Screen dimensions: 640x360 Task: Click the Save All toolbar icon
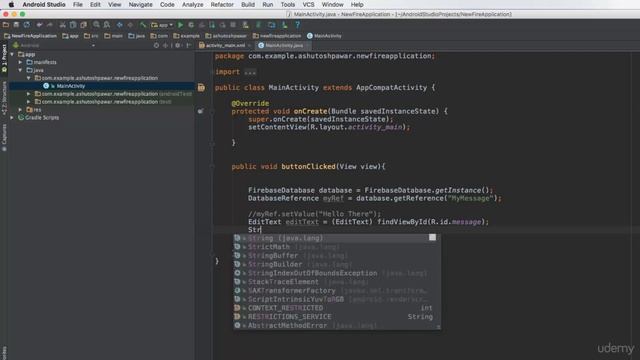(16, 25)
